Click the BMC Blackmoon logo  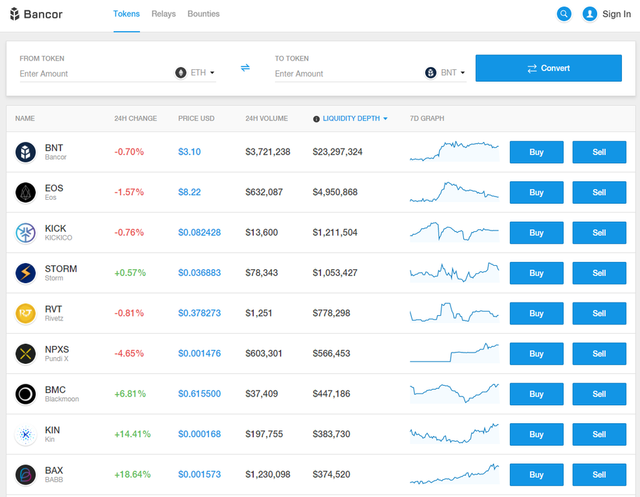25,394
